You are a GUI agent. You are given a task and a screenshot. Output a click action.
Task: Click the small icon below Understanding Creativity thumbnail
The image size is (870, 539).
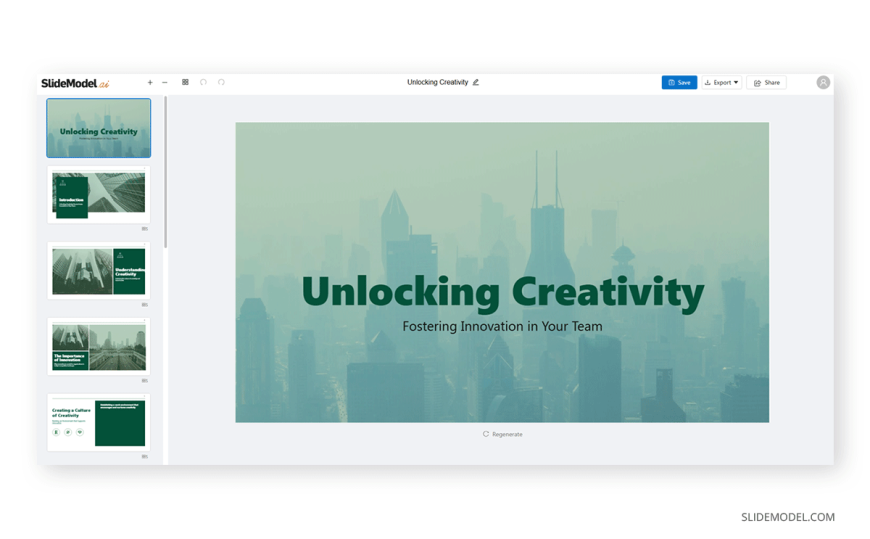[x=144, y=305]
